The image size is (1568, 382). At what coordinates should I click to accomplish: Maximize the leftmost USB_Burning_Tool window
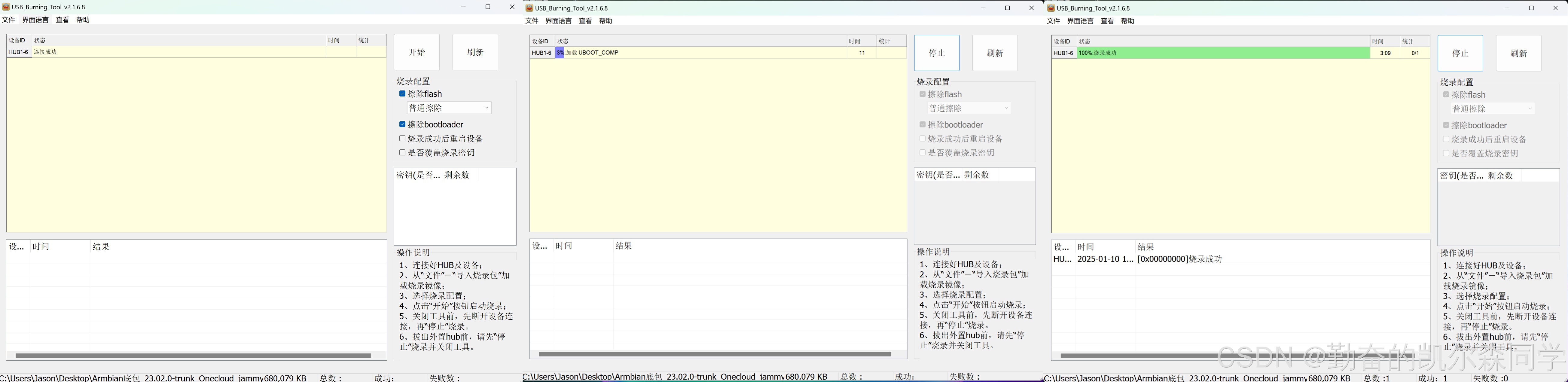[488, 7]
